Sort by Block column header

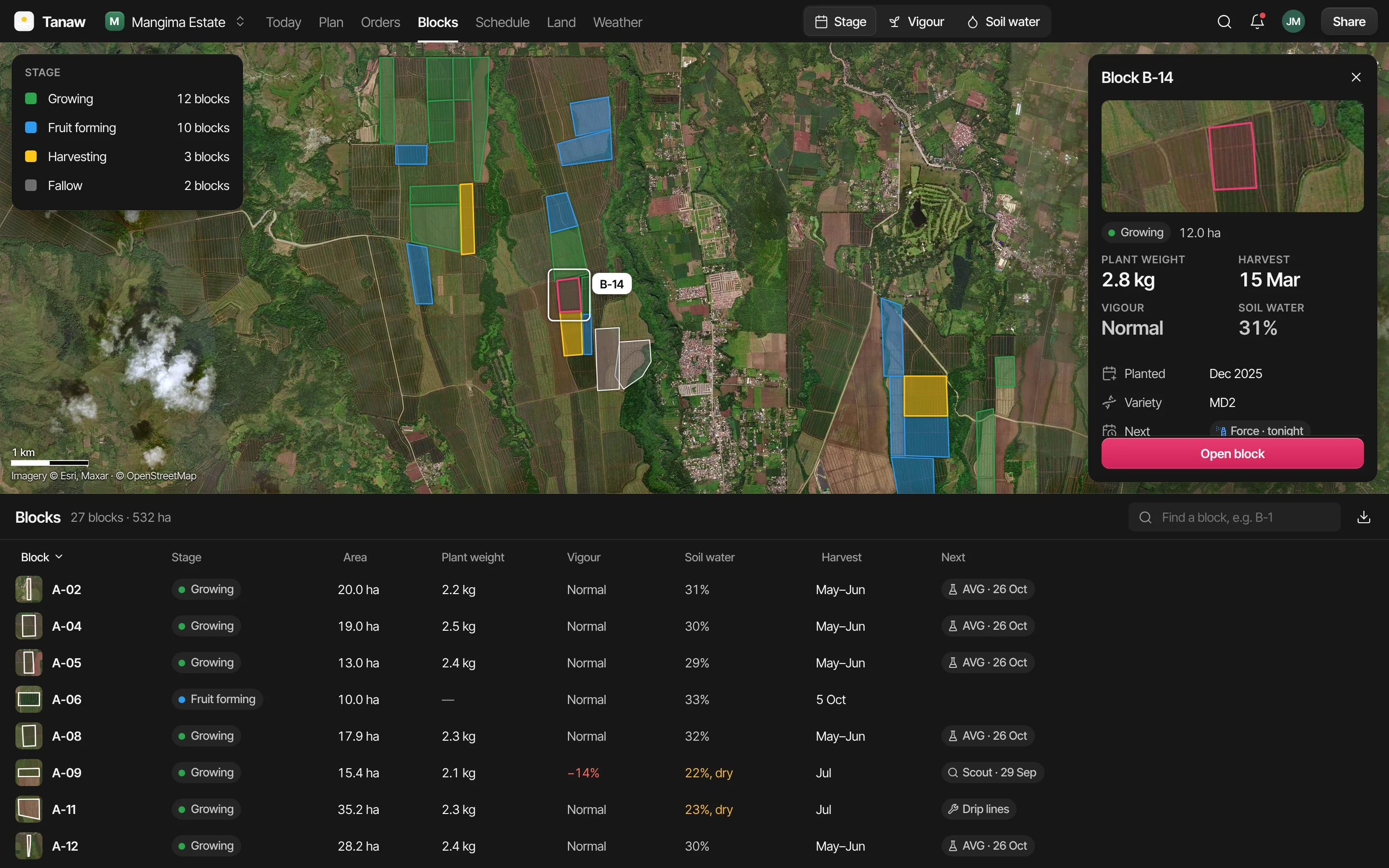point(42,557)
